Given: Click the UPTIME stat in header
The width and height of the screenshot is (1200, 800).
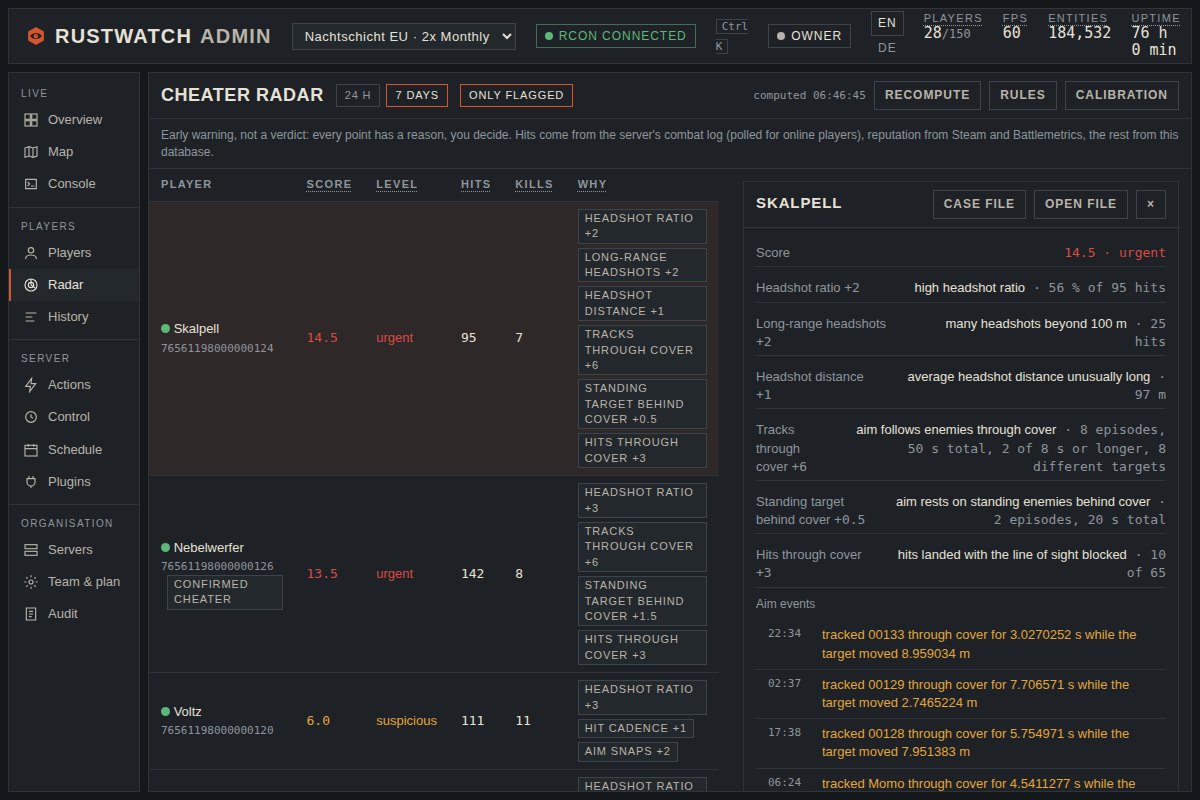Looking at the screenshot, I should (1155, 34).
